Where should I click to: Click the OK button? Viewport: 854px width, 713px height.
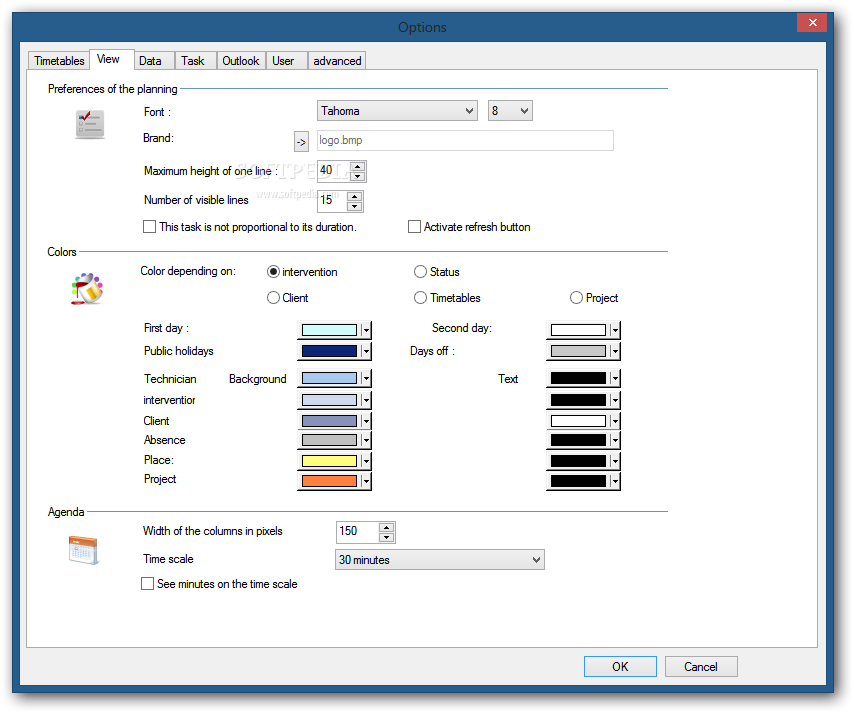click(620, 667)
